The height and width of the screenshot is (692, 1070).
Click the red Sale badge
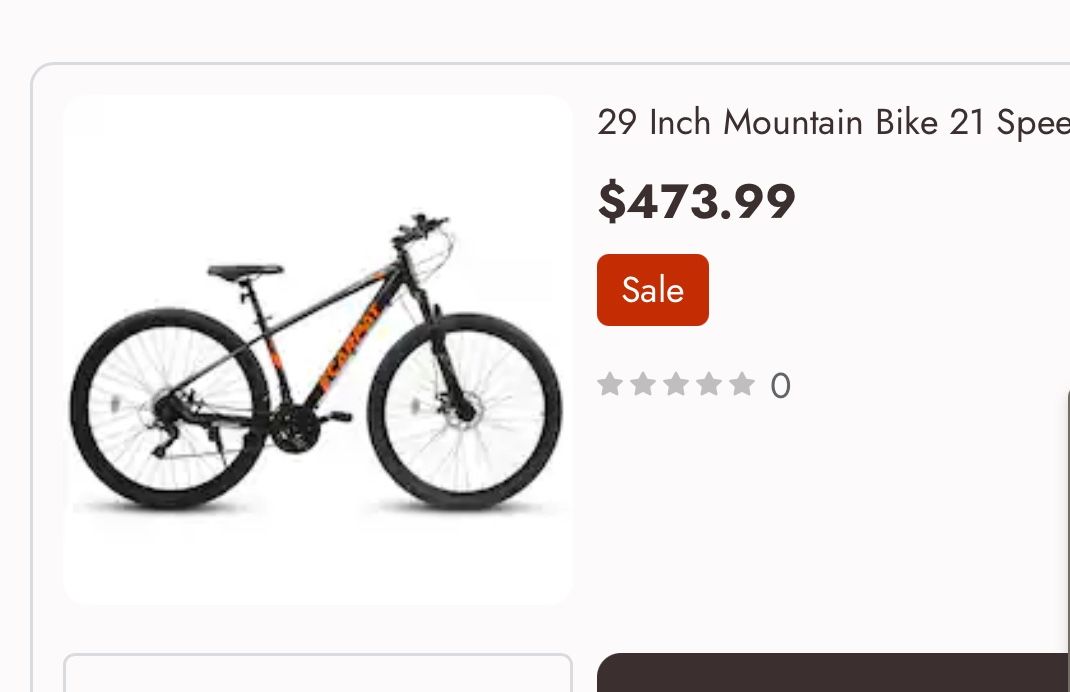pos(652,290)
